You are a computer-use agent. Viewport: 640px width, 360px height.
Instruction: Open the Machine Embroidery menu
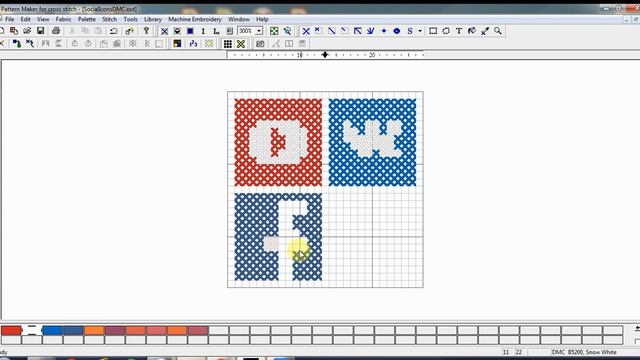click(195, 19)
